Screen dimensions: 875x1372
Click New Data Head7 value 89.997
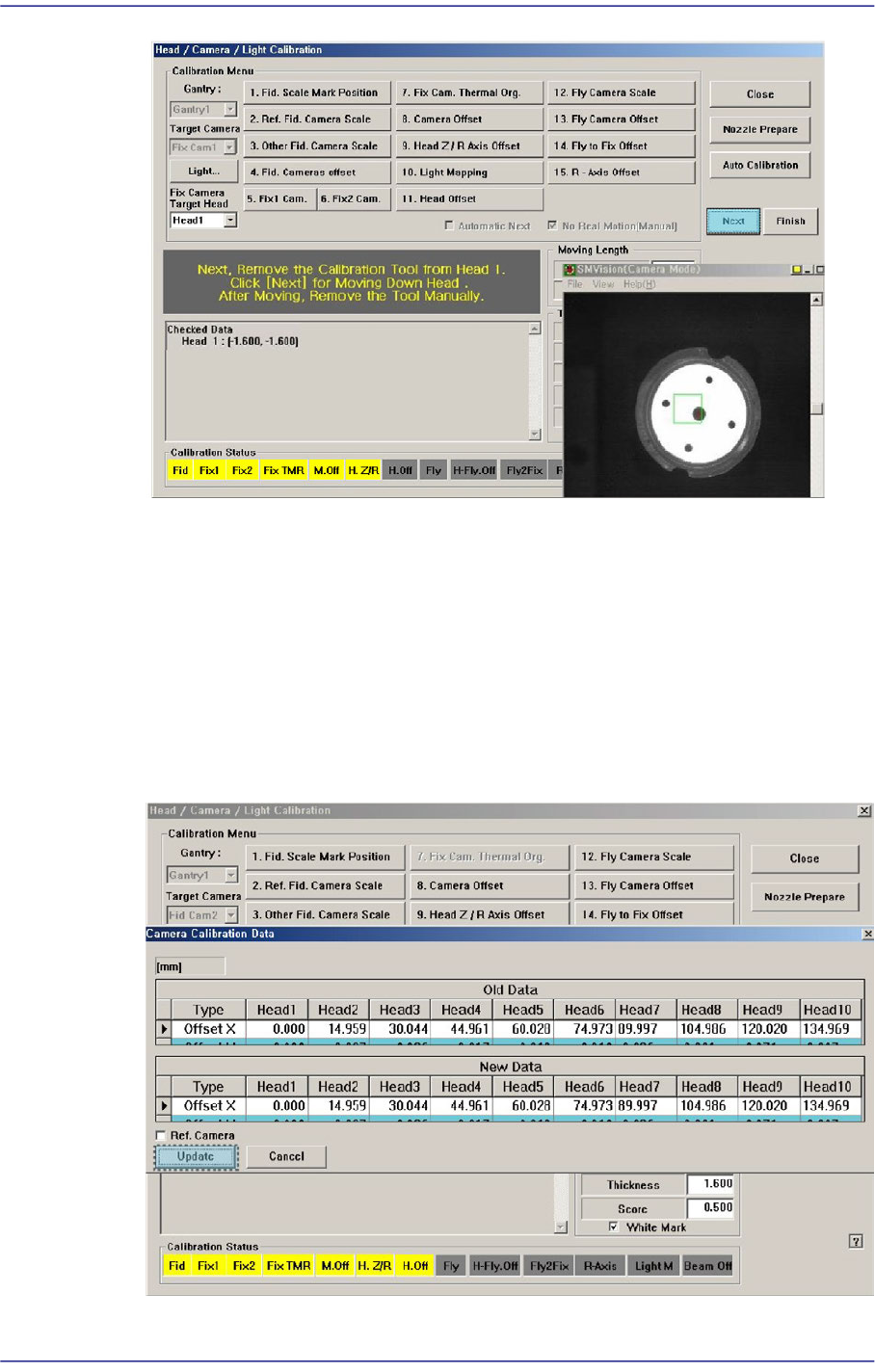[647, 1106]
